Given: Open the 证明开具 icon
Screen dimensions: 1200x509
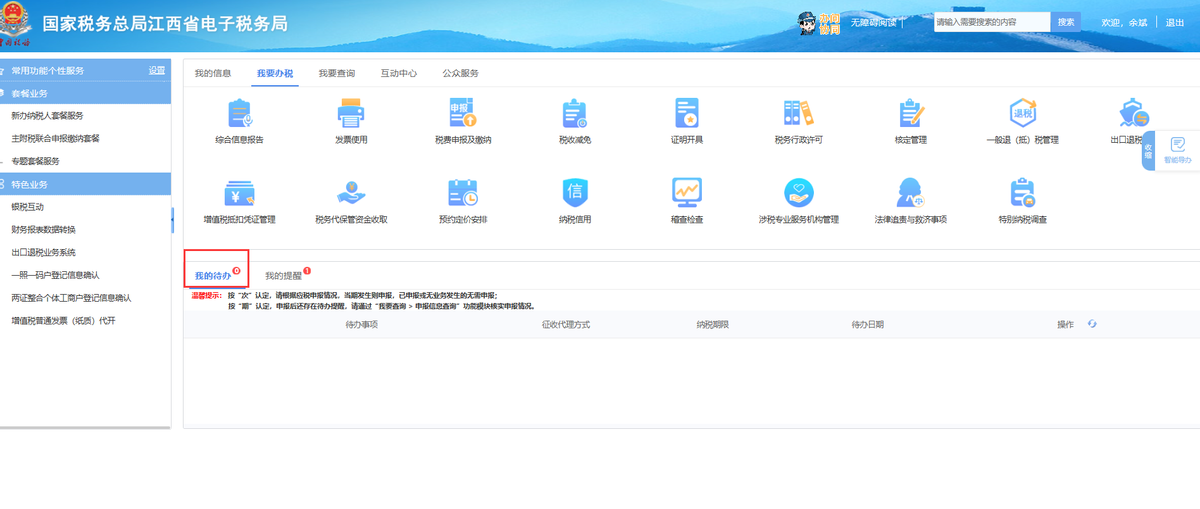Looking at the screenshot, I should click(x=687, y=114).
